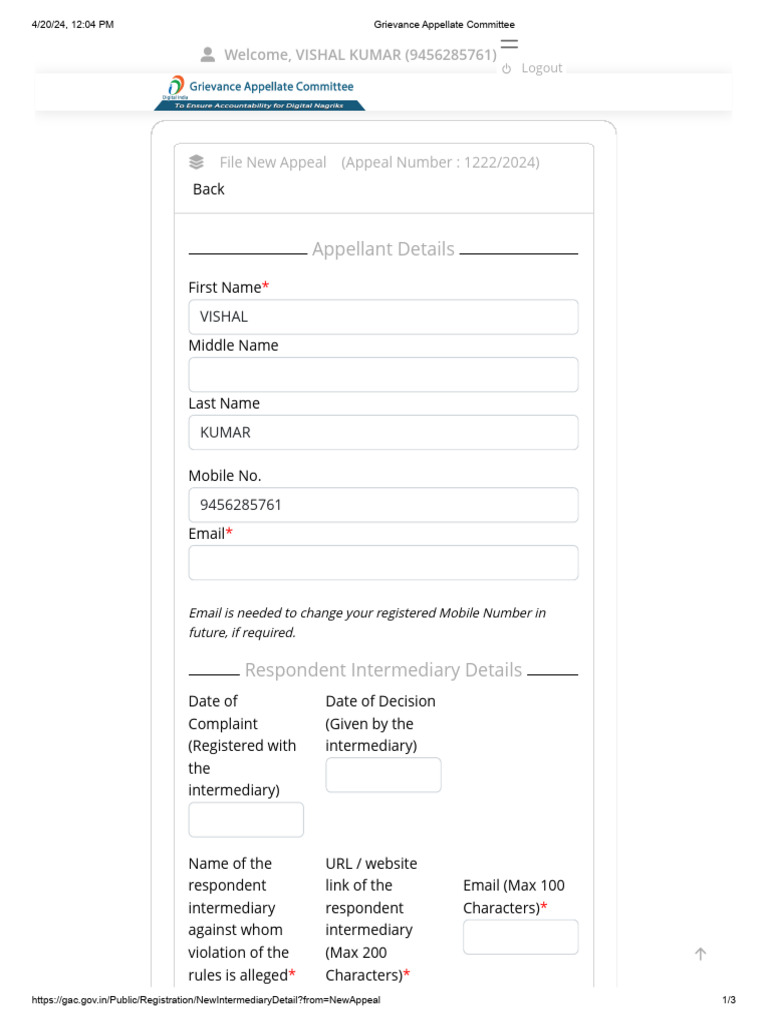Viewport: 768px width, 1024px height.
Task: Click the Logout power icon
Action: point(507,69)
